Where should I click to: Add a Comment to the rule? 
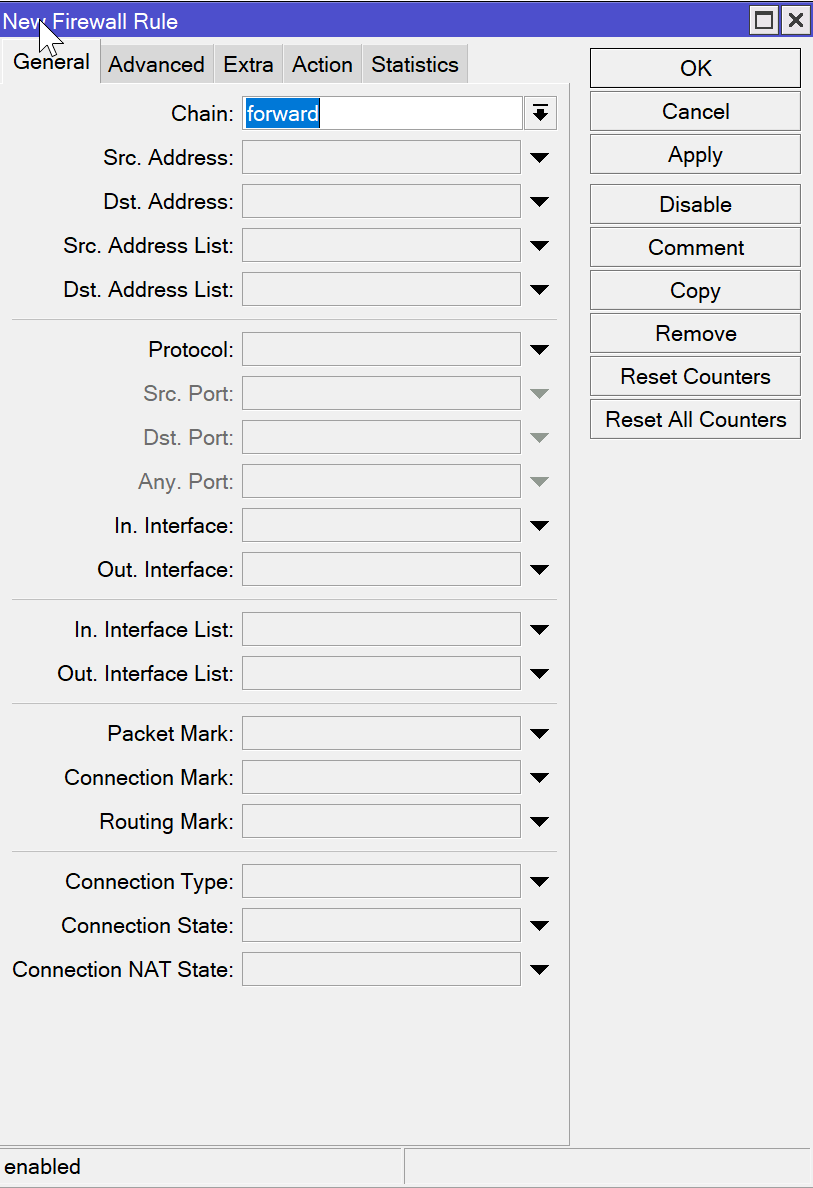694,247
